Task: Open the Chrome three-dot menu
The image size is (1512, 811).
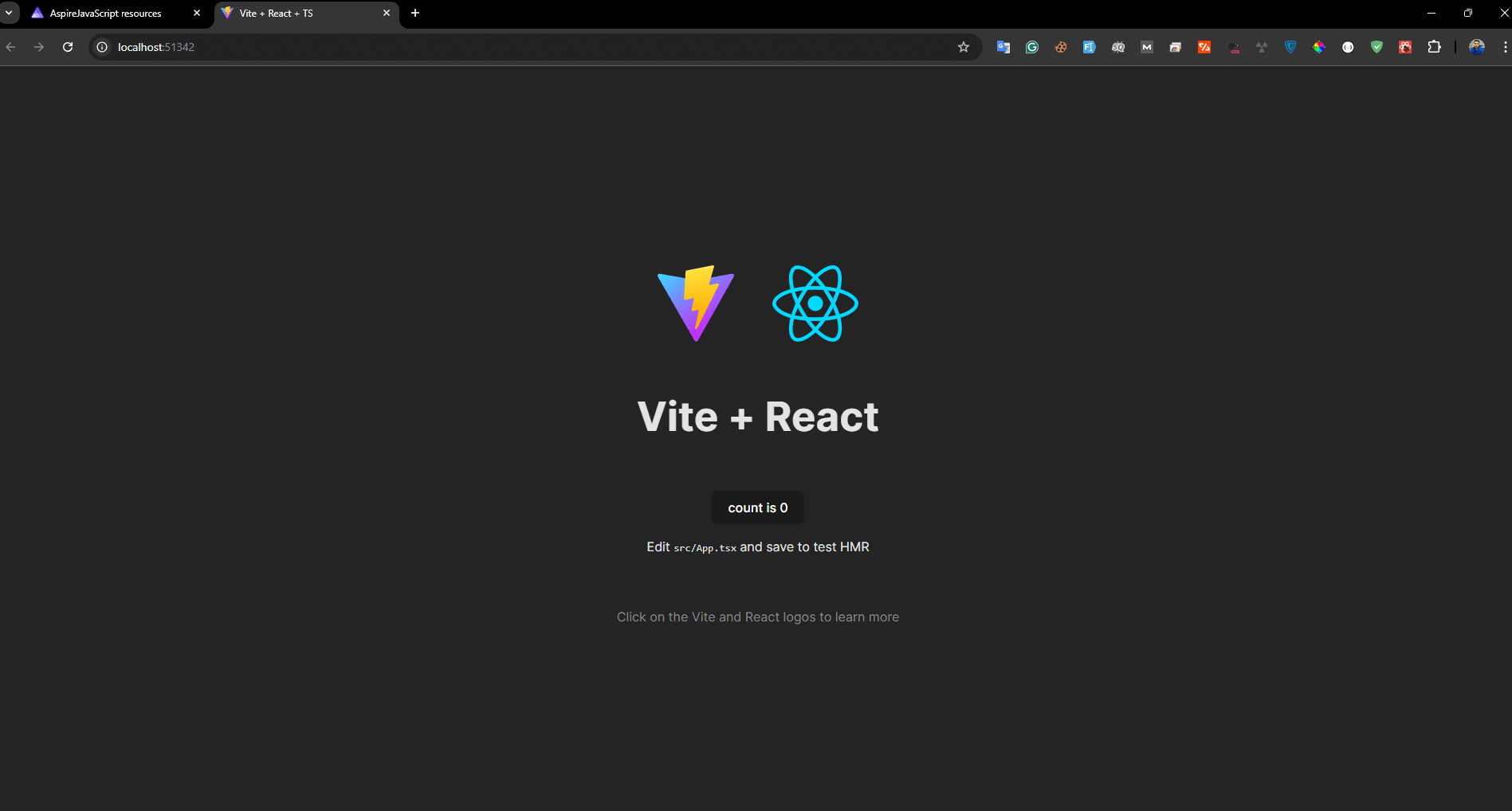Action: (1505, 47)
